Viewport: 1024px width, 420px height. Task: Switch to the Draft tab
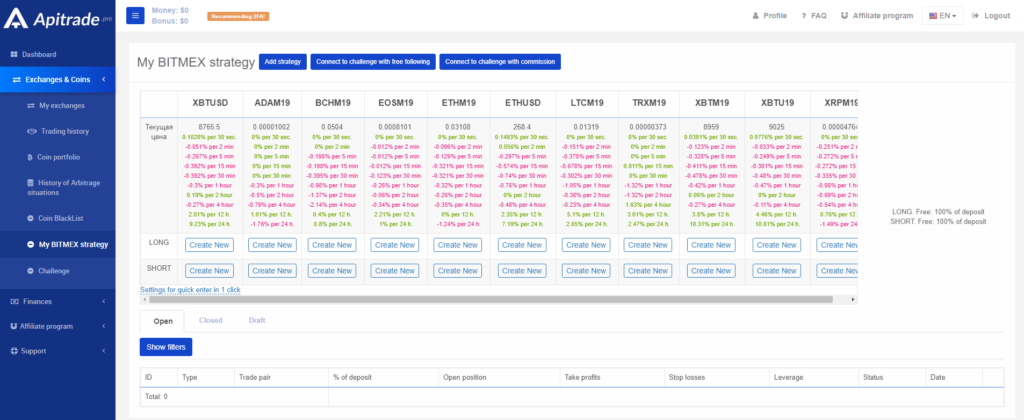[257, 320]
